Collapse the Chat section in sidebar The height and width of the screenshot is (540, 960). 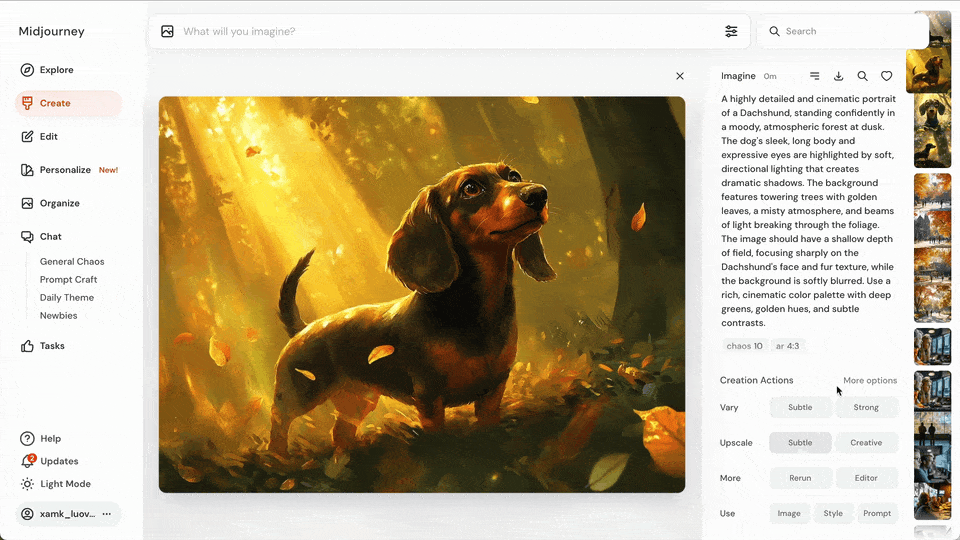click(x=50, y=237)
